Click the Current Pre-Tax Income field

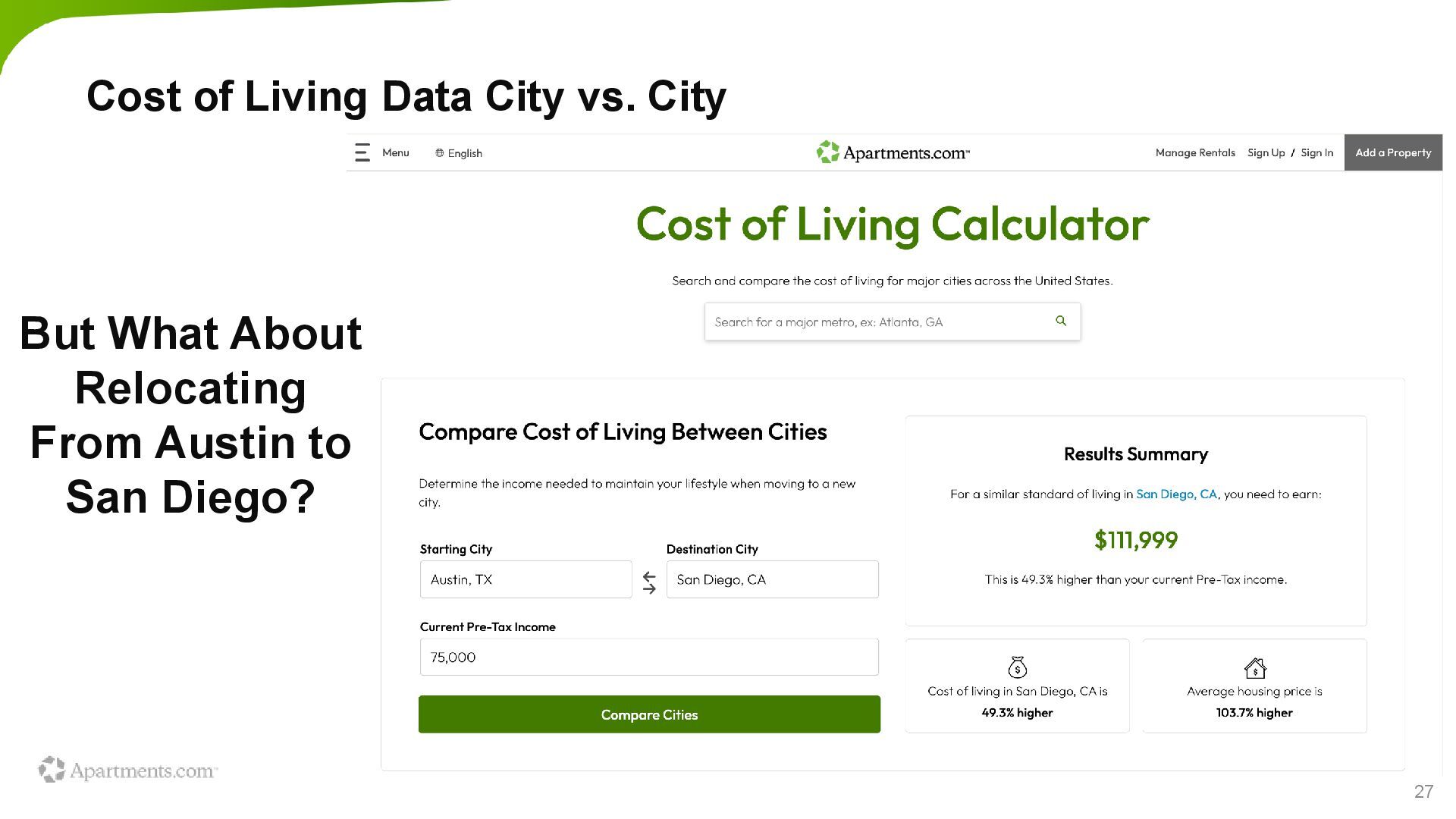coord(649,657)
